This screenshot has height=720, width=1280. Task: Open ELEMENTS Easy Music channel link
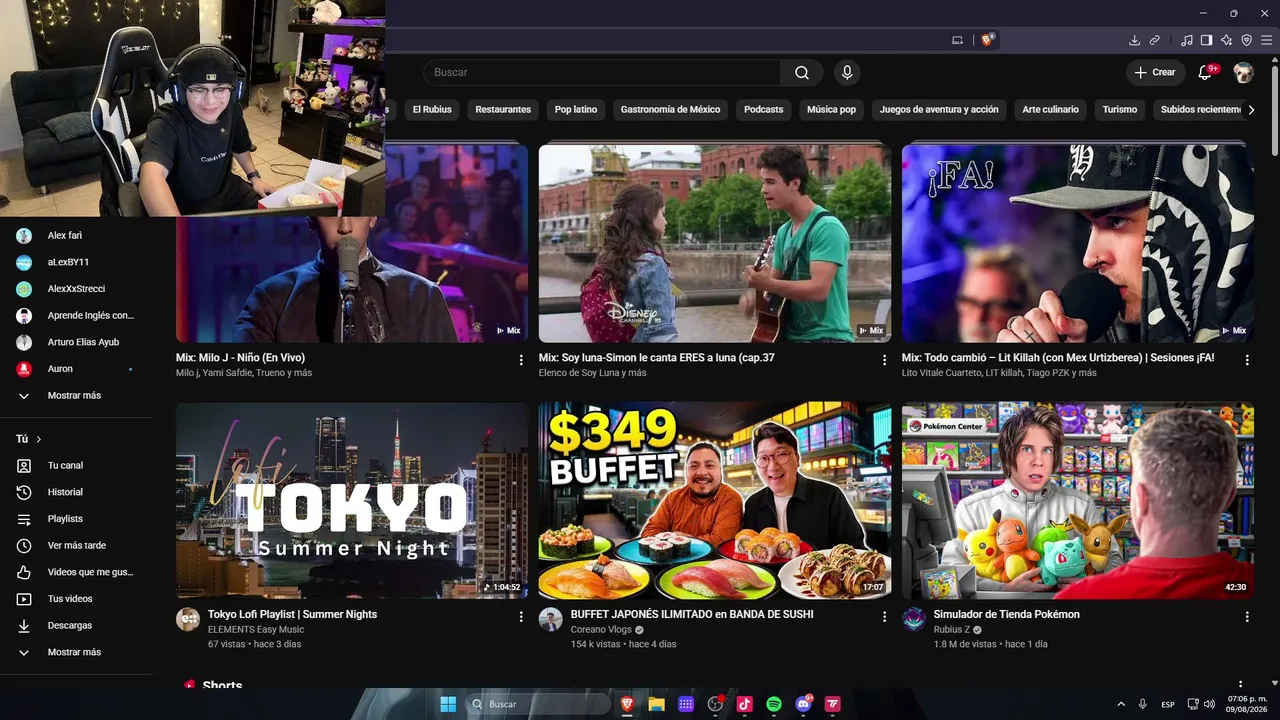[256, 630]
